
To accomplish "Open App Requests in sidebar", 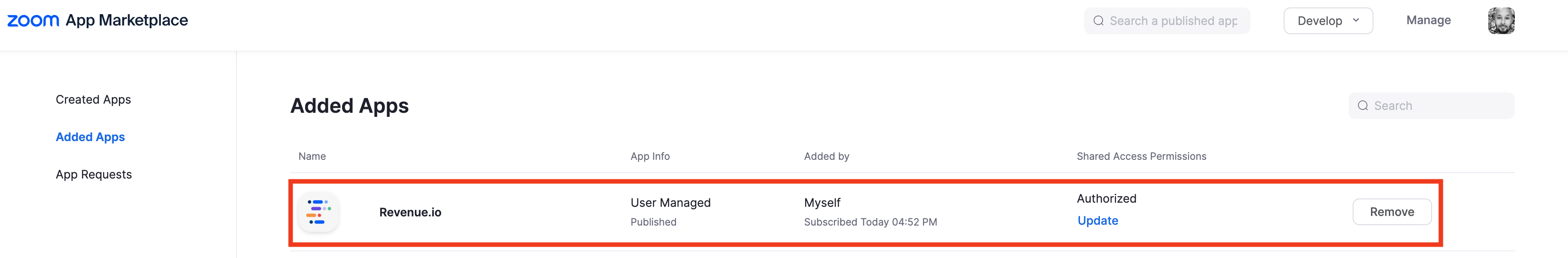I will (x=94, y=174).
